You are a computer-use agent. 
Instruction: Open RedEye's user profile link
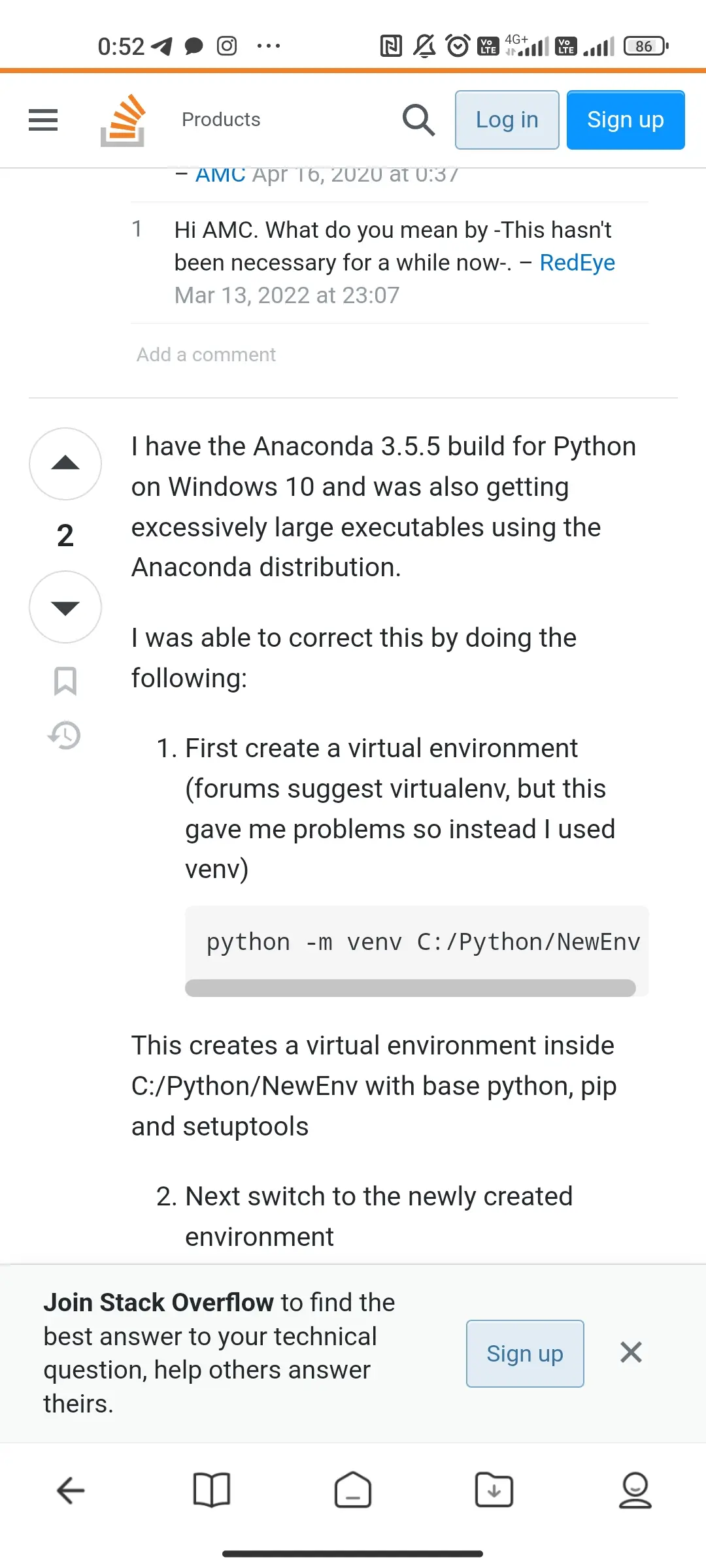pos(577,263)
